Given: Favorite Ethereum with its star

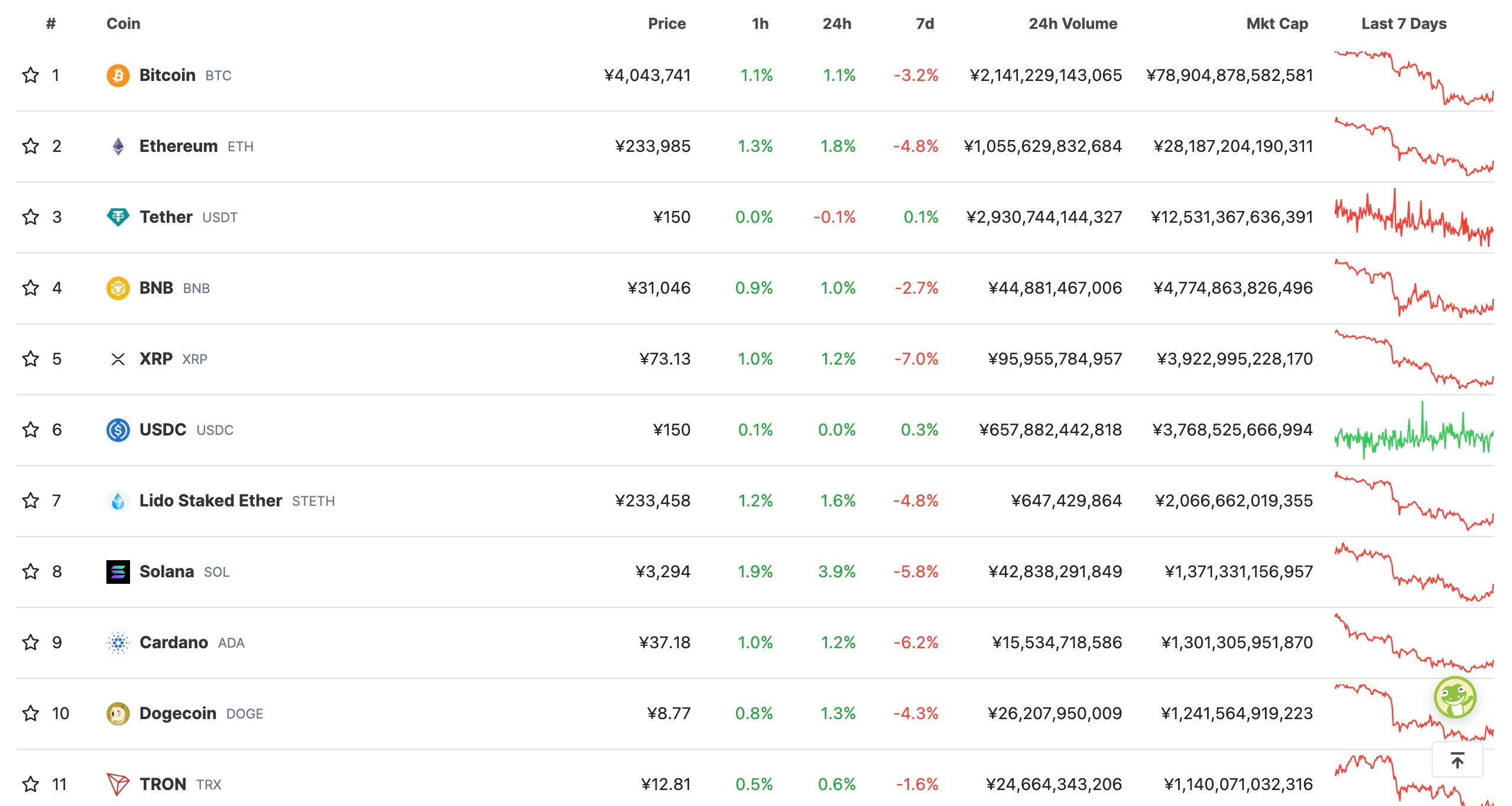Looking at the screenshot, I should click(x=31, y=146).
